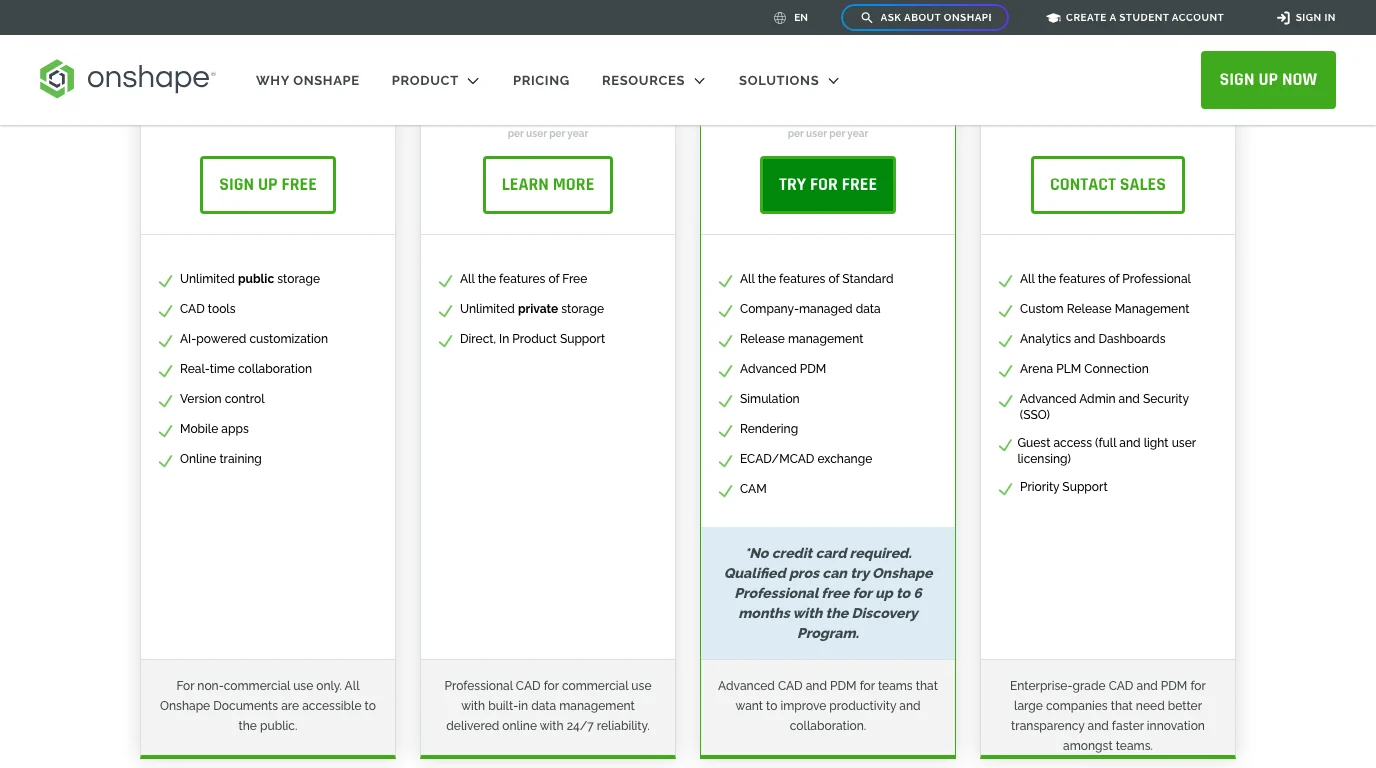Click the "Arena PLM Connection" feature text
Screen dimensions: 1376x768
(1084, 369)
